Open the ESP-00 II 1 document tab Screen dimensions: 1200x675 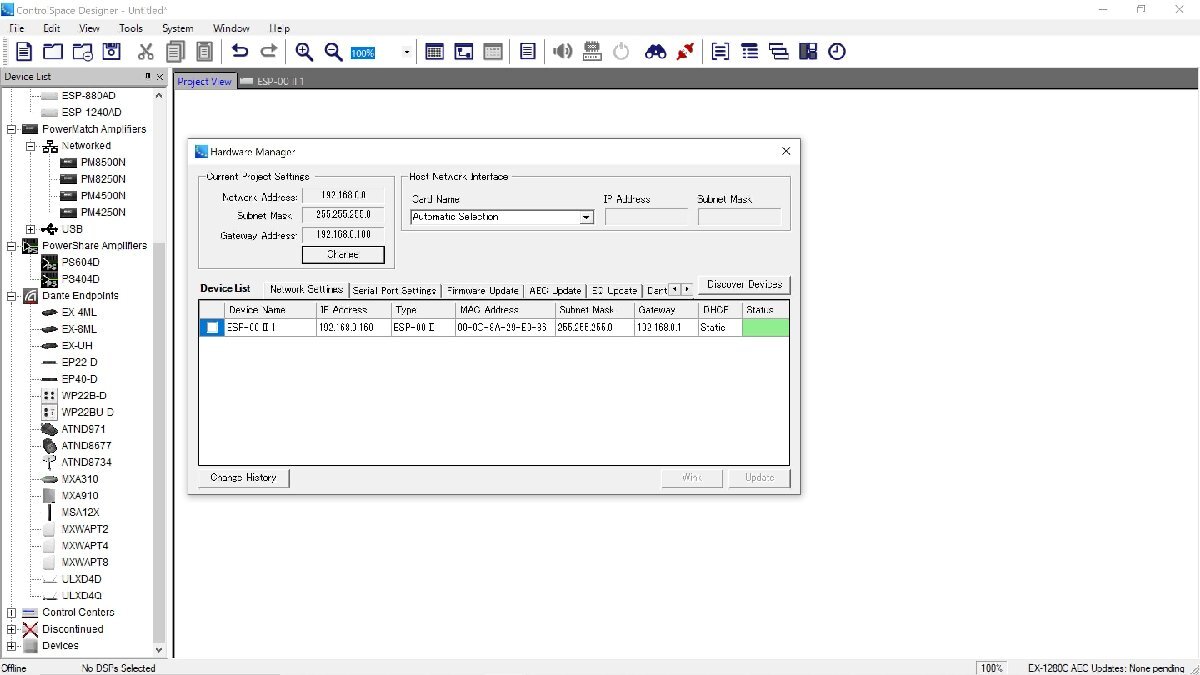click(272, 81)
